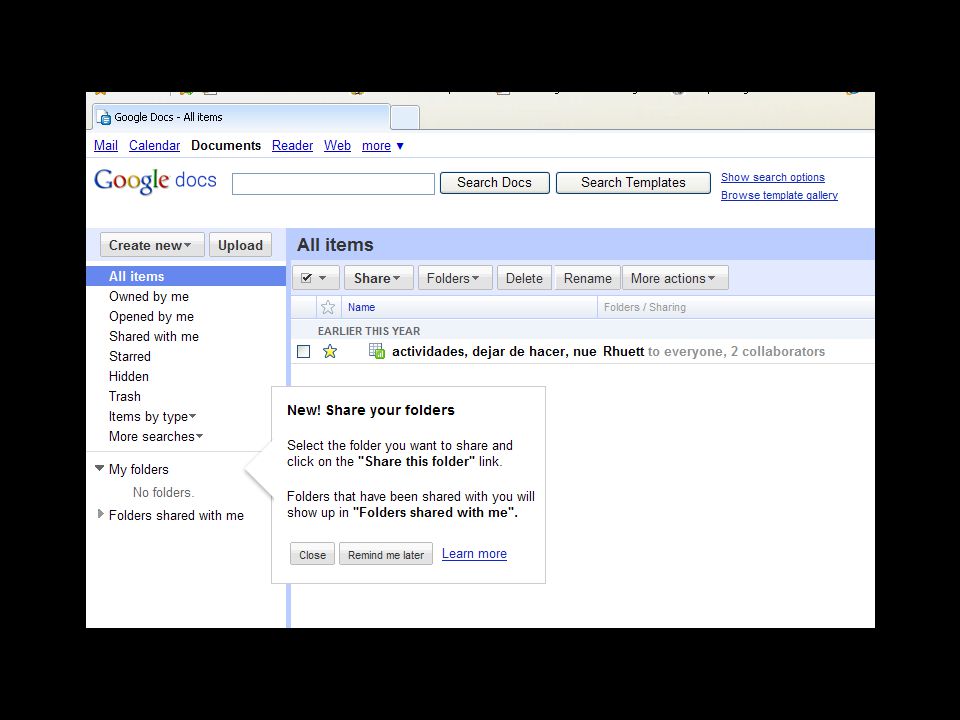960x720 pixels.
Task: Open the select-all checkbox dropdown
Action: 316,278
